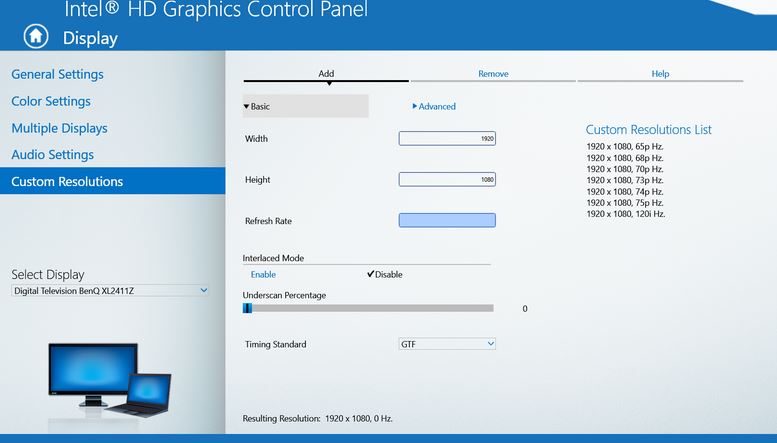Select 1920 x 1080, 75p Hz entry
Viewport: 777px width, 443px height.
point(625,203)
